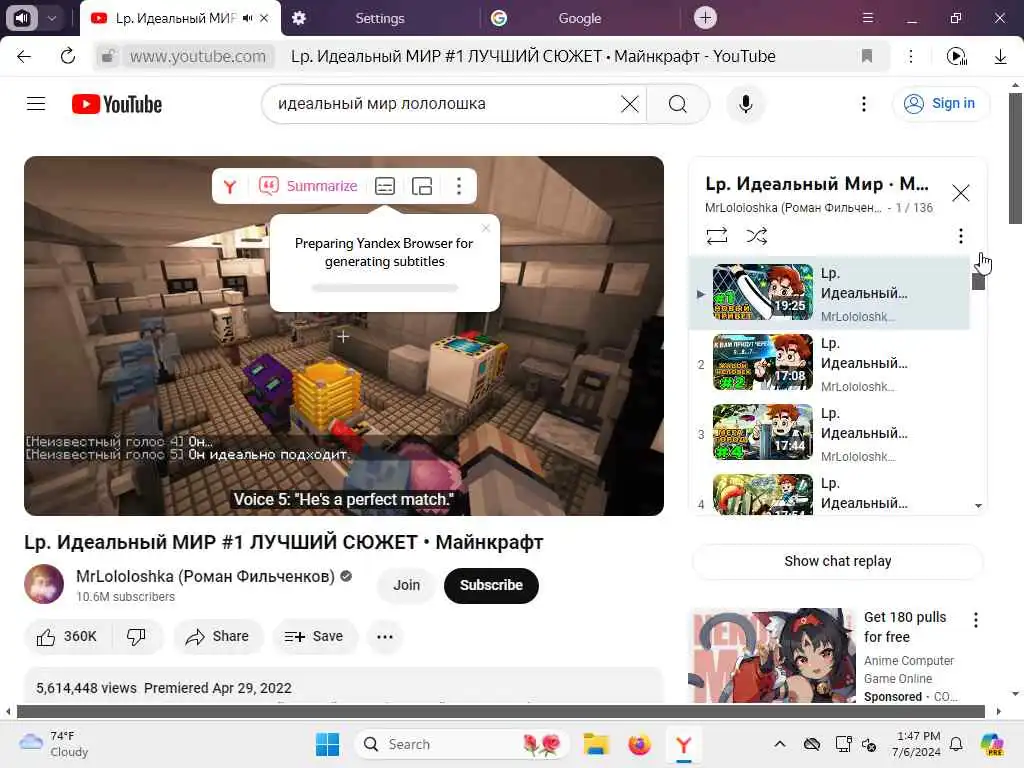Open picture-in-picture from the video toolbar
1024x768 pixels.
coord(422,187)
